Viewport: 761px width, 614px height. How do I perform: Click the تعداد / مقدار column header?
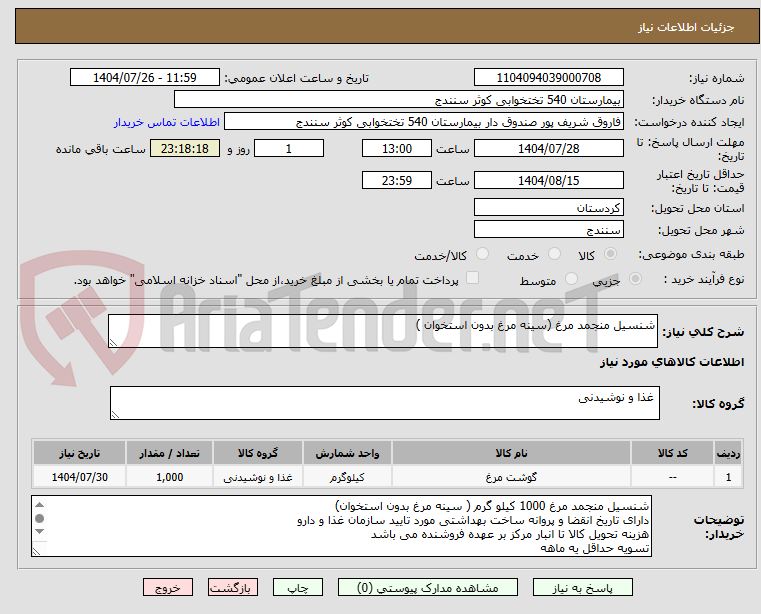point(169,453)
